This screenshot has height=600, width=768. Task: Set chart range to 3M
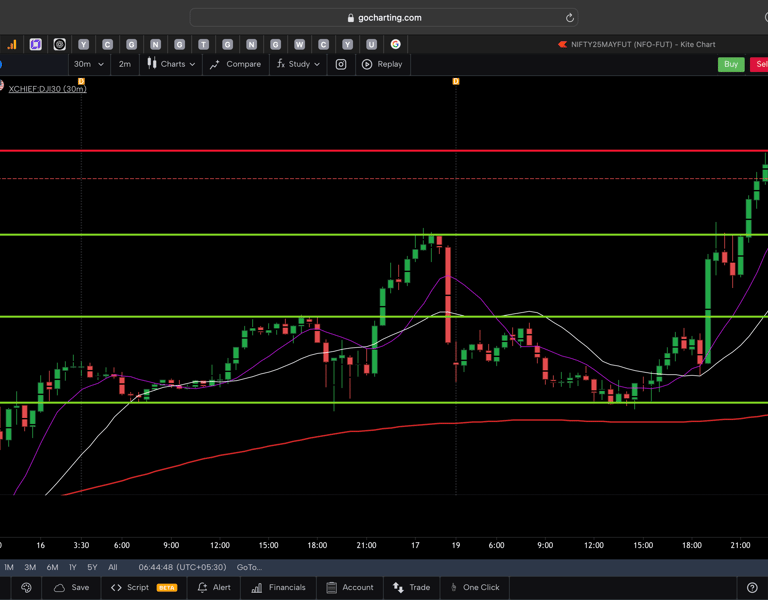point(30,567)
